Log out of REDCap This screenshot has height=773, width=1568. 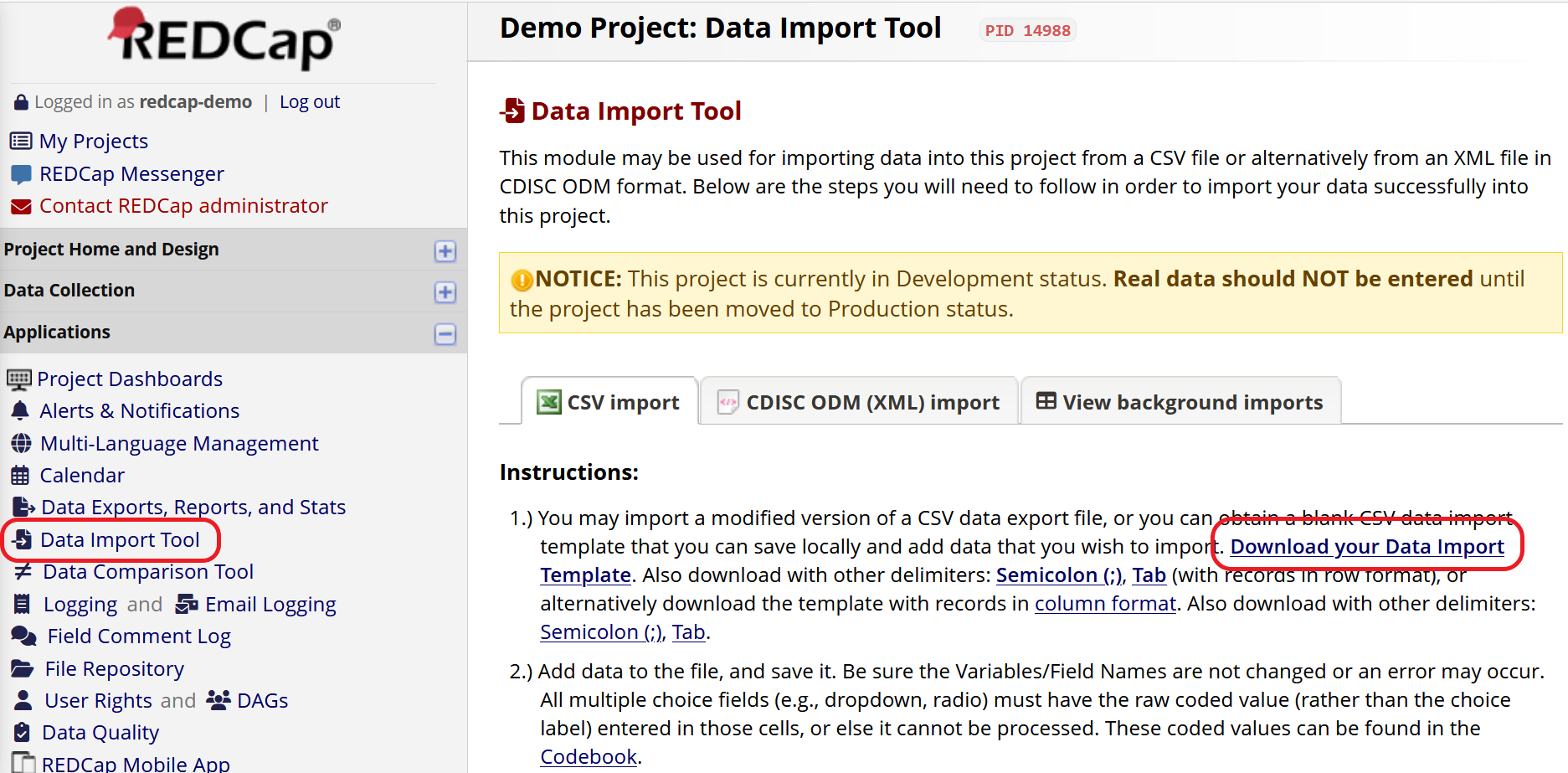(x=310, y=102)
